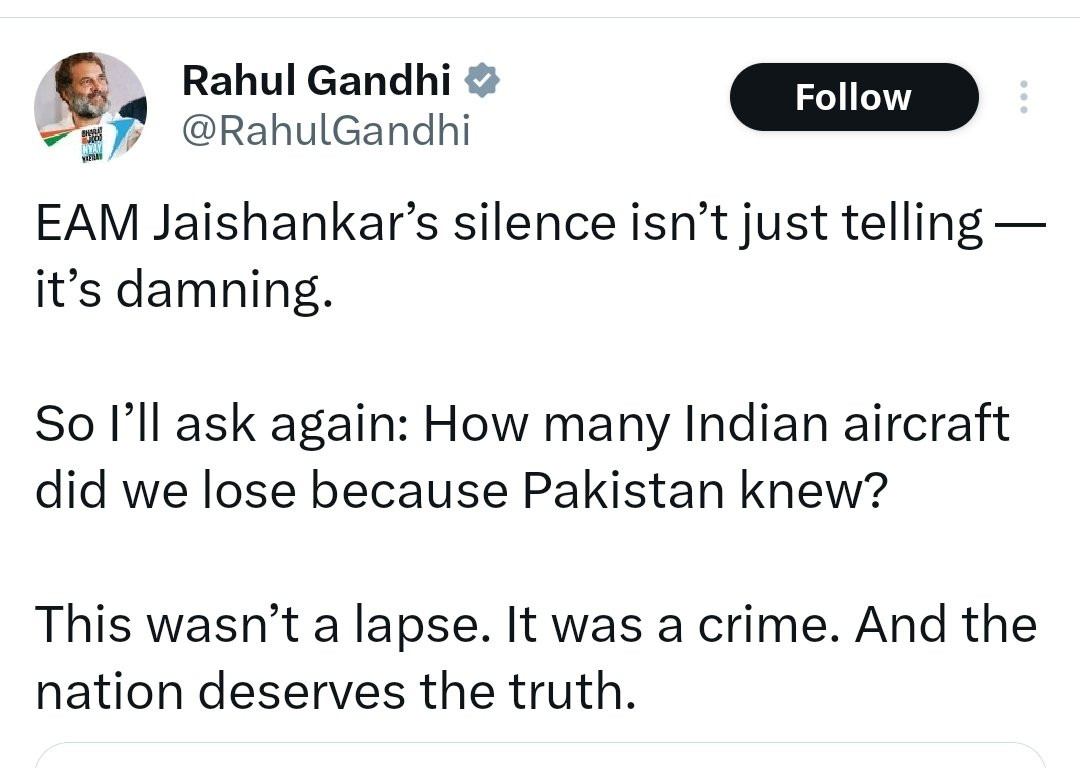Open the three-dot more options menu
1080x768 pixels.
pyautogui.click(x=1023, y=97)
